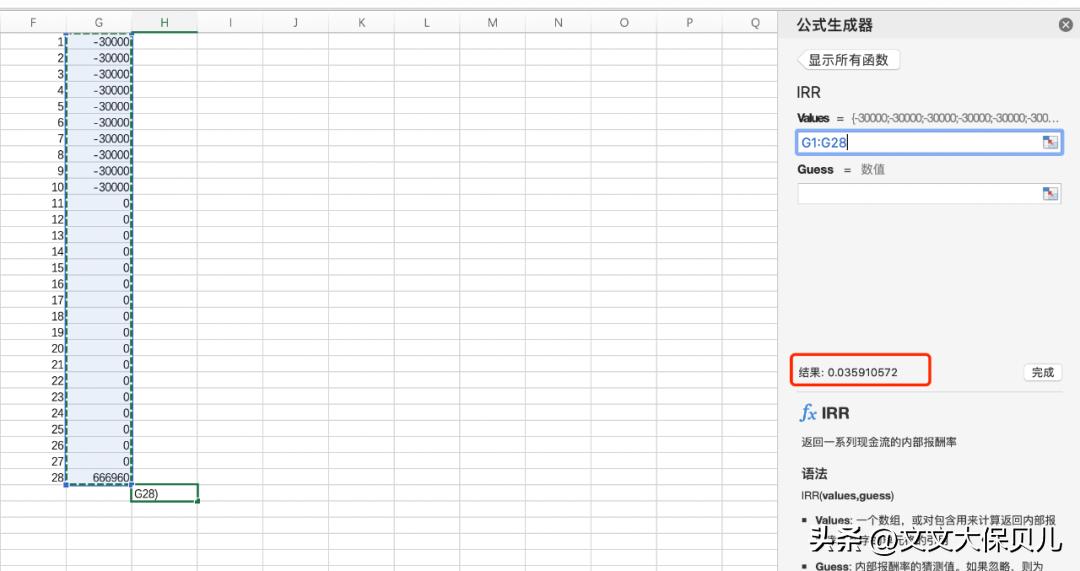Focus the Values input containing G1:G28
Viewport: 1080px width, 571px height.
click(x=929, y=143)
